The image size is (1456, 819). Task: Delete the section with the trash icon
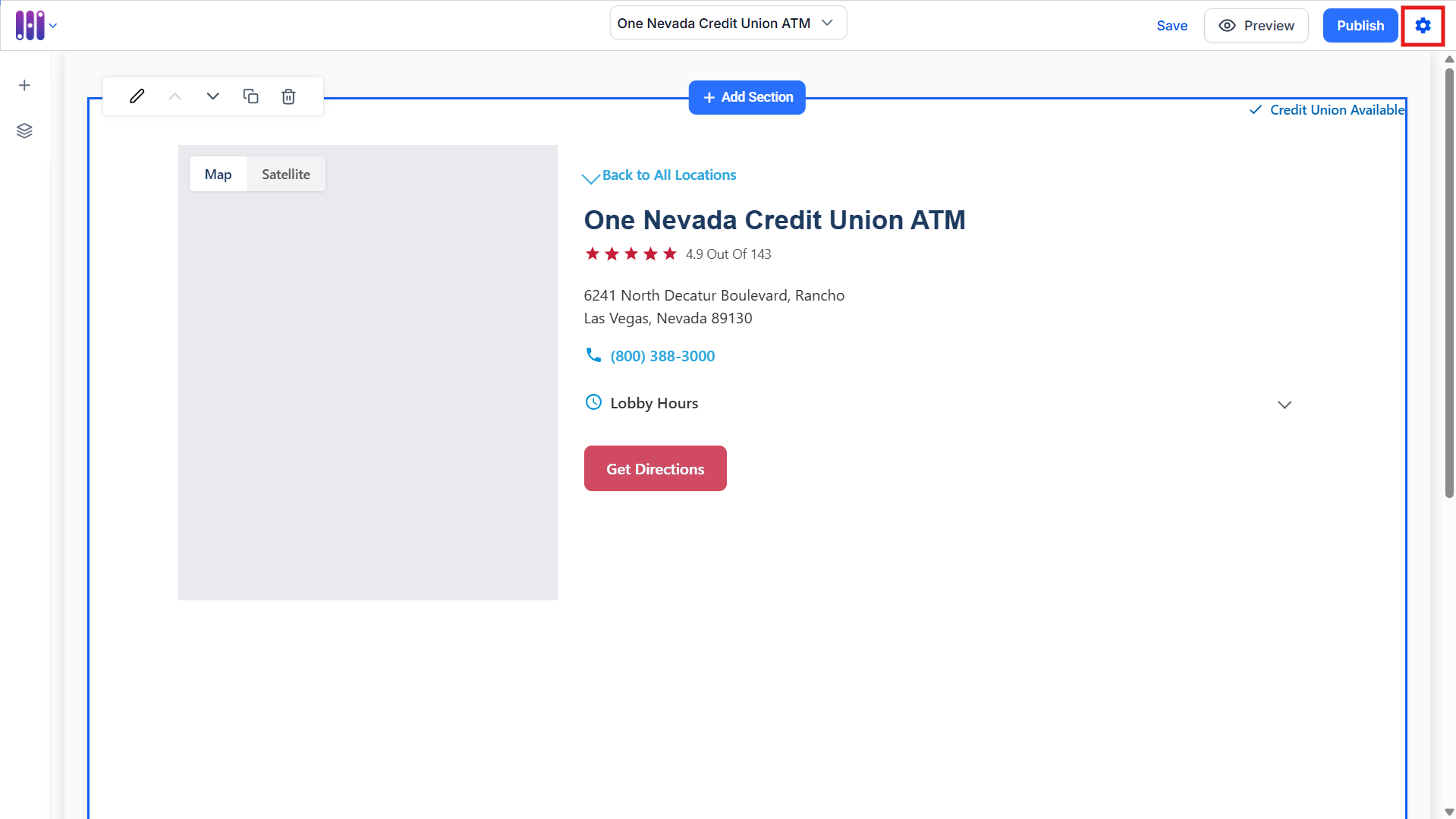(288, 96)
